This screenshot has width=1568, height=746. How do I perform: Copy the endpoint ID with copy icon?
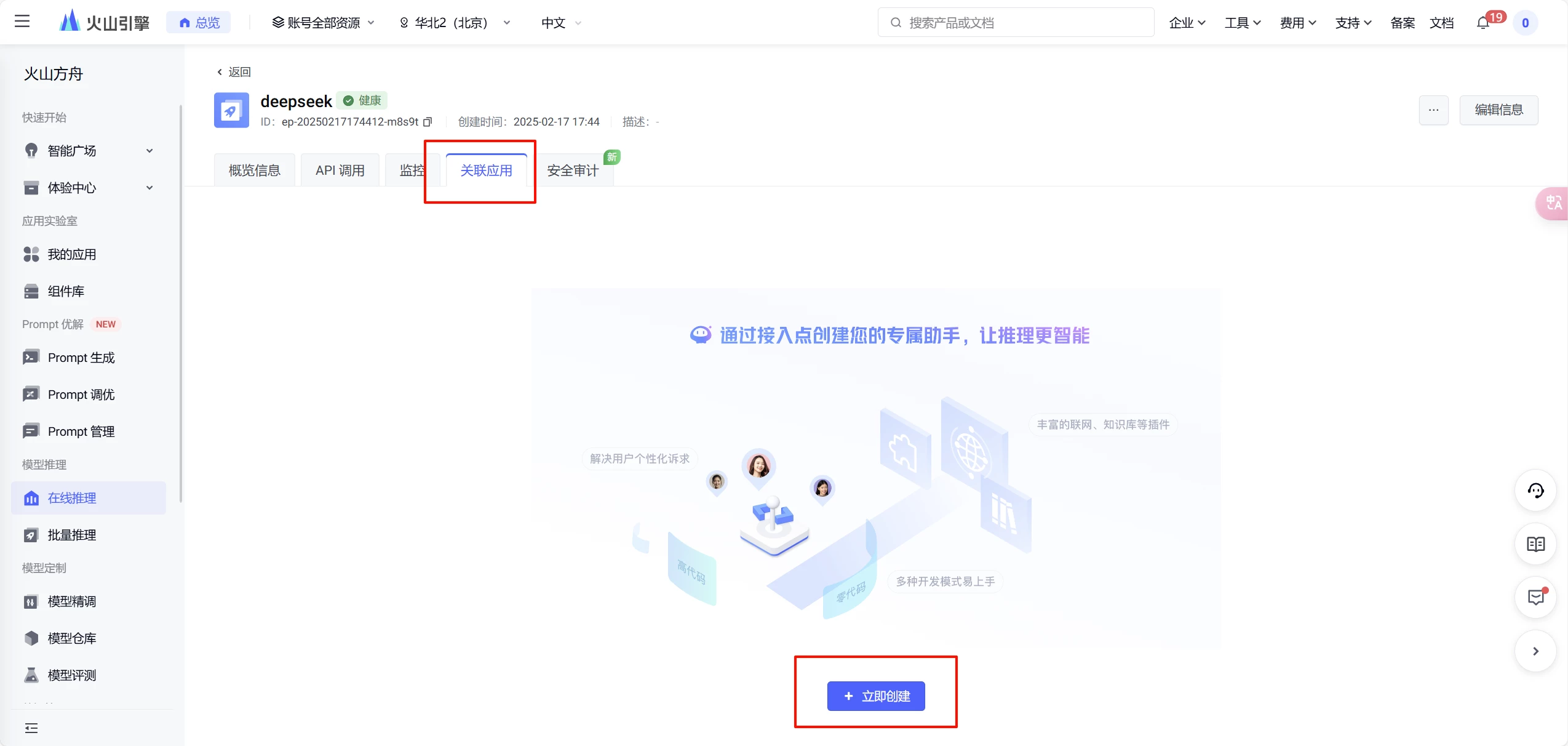pos(428,122)
